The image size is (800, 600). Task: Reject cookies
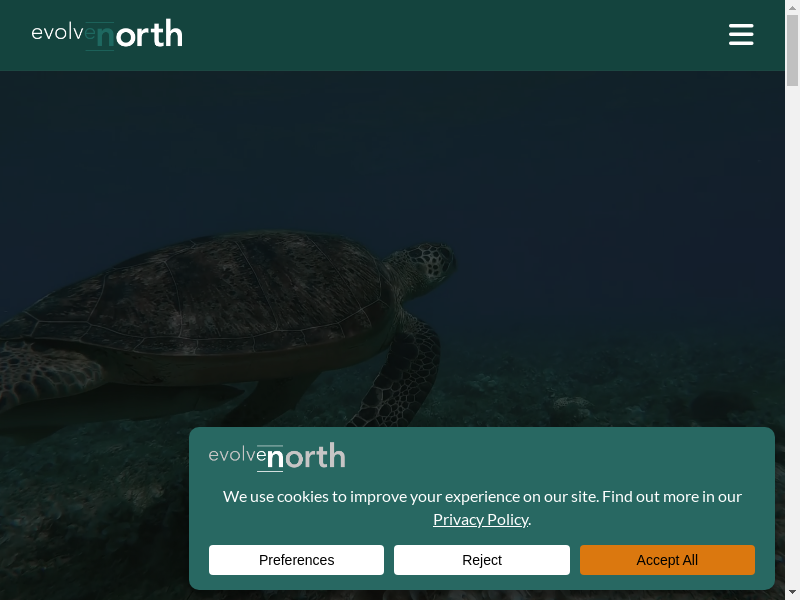tap(482, 560)
